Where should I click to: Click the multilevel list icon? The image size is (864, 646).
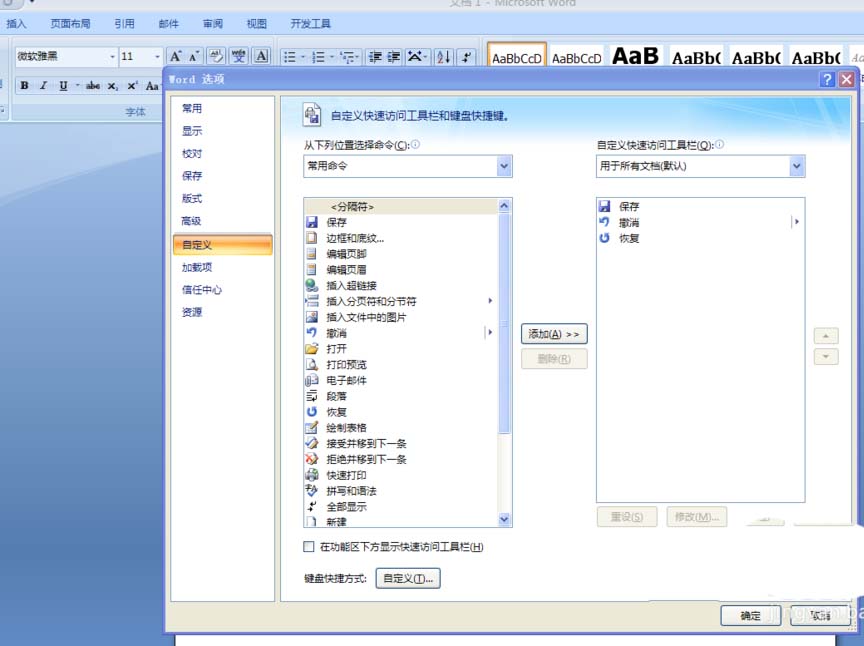347,57
